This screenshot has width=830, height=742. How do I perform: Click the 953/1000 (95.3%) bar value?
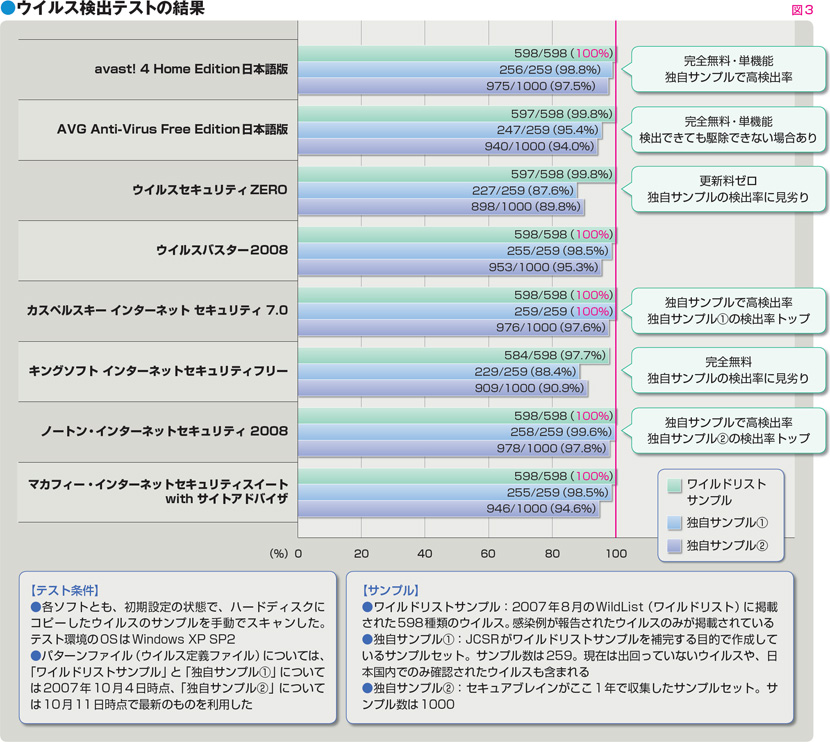[x=543, y=267]
